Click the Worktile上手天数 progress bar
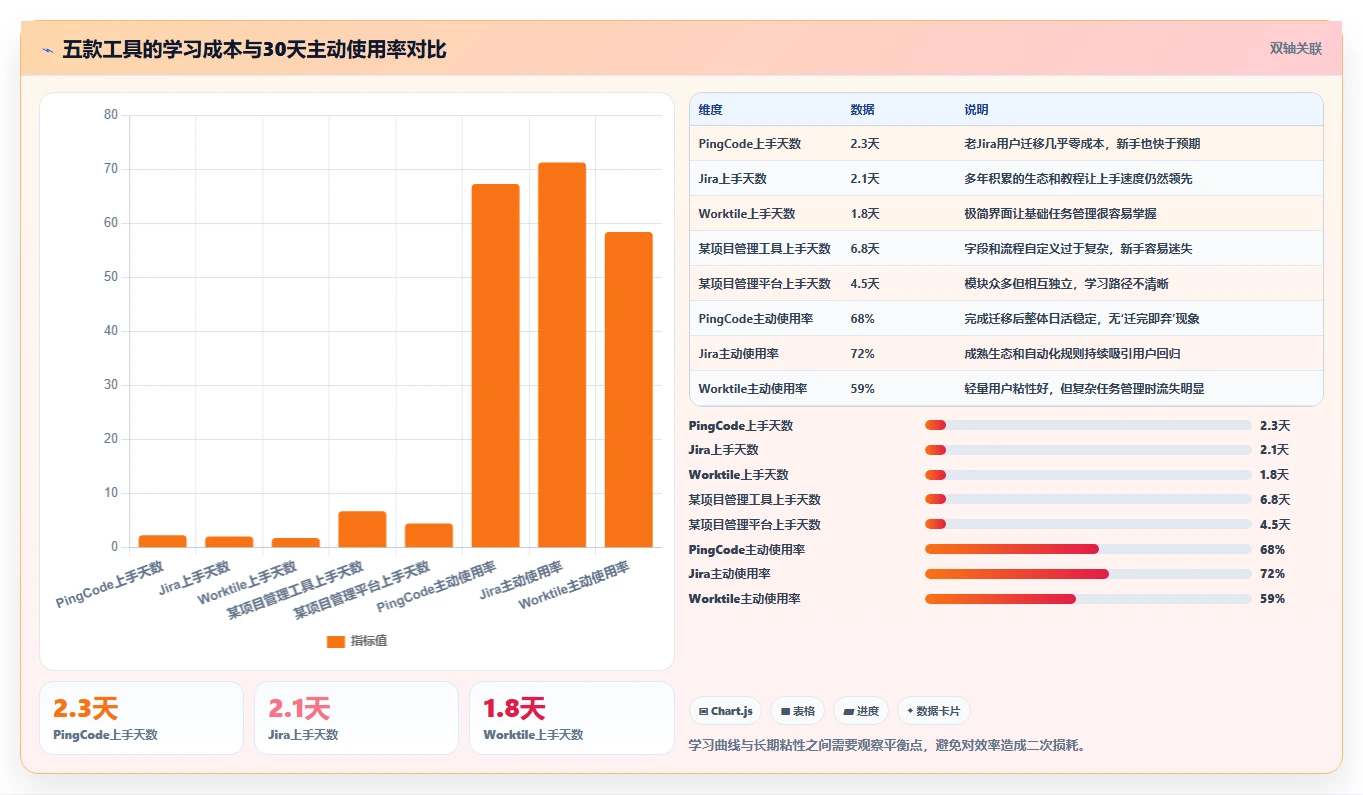 pos(1088,475)
